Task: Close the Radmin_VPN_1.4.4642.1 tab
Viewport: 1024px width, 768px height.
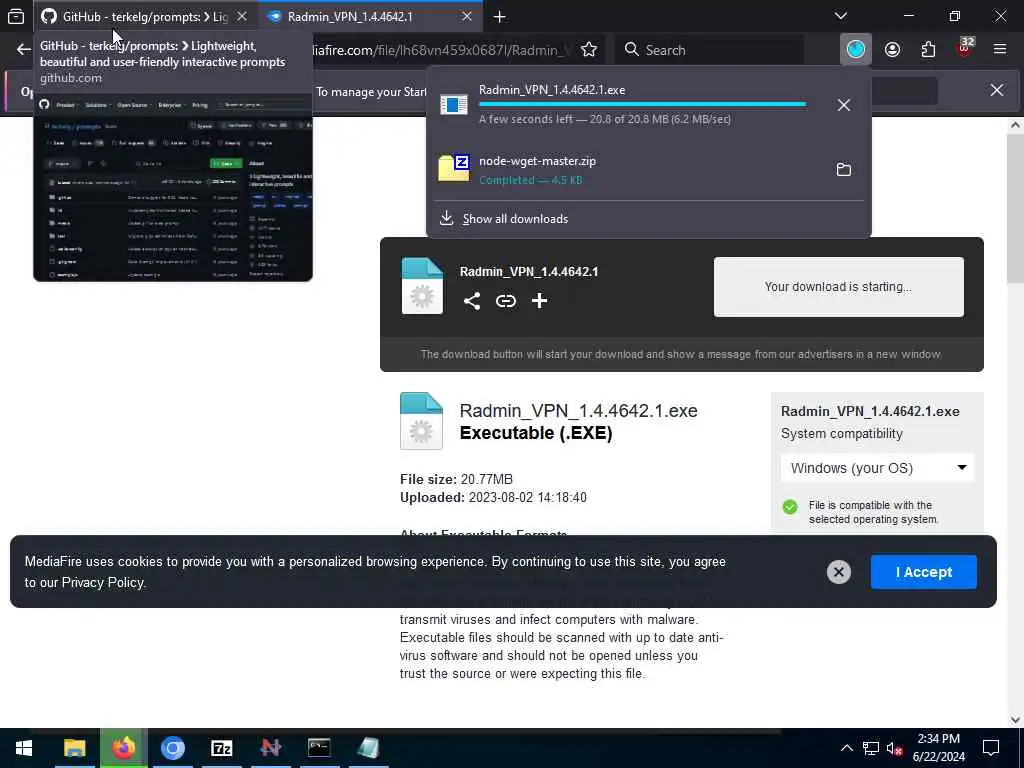Action: coord(467,16)
